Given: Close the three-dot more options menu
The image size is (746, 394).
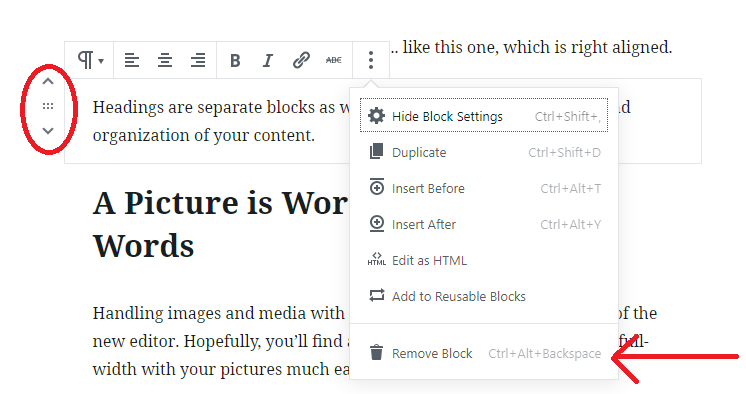Looking at the screenshot, I should [371, 60].
